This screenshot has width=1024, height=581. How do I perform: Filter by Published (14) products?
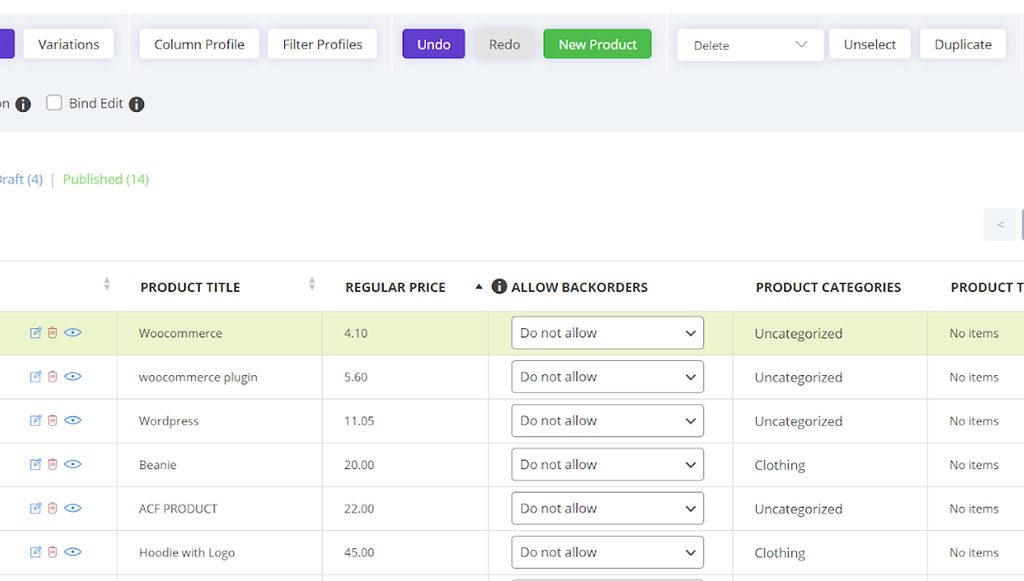105,180
